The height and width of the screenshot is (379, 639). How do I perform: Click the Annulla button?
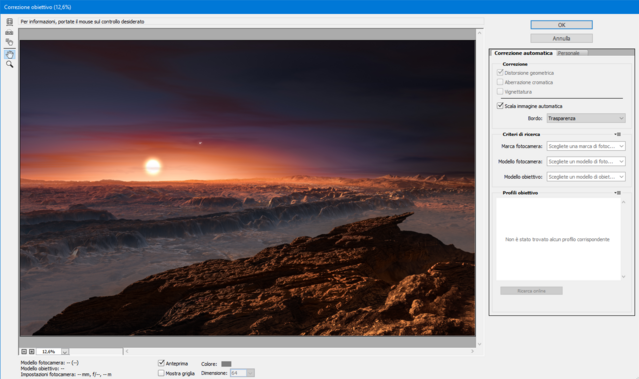point(561,38)
